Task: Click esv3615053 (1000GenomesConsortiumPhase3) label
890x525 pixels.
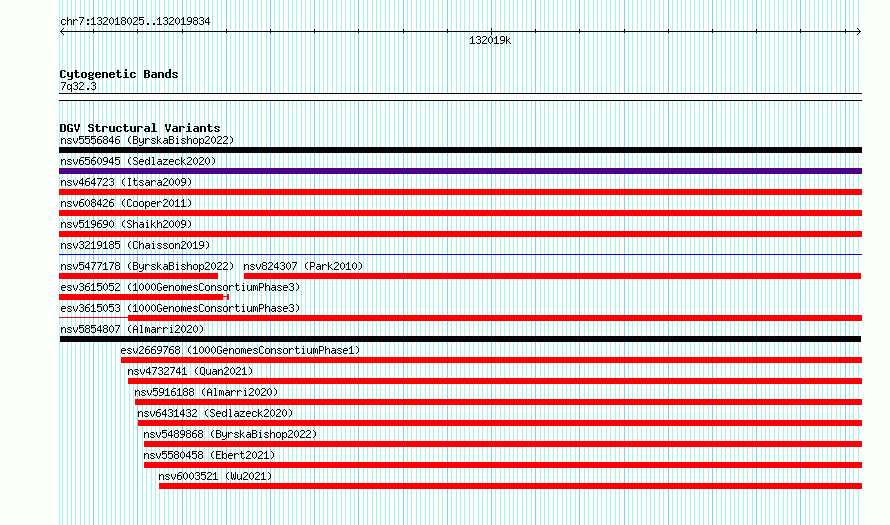Action: point(180,308)
